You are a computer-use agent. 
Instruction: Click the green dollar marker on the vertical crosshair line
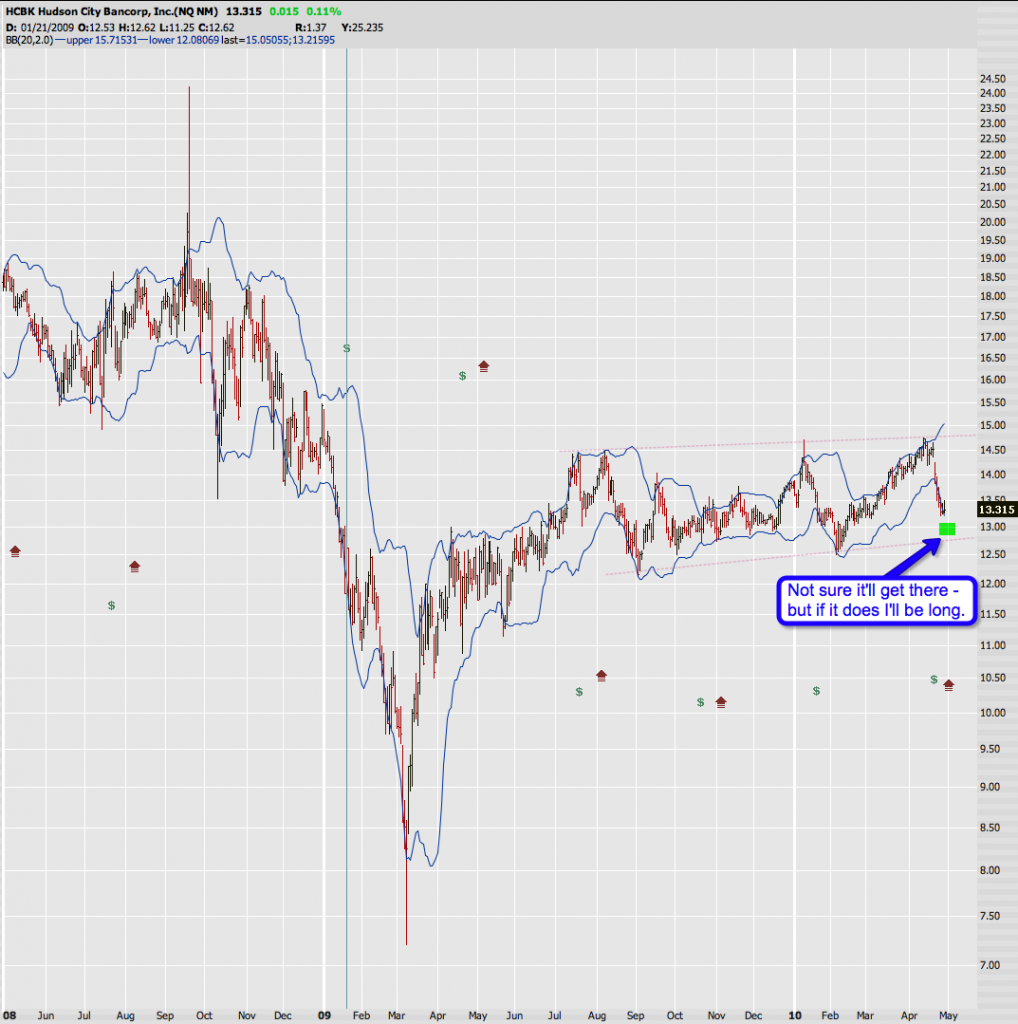(x=347, y=348)
